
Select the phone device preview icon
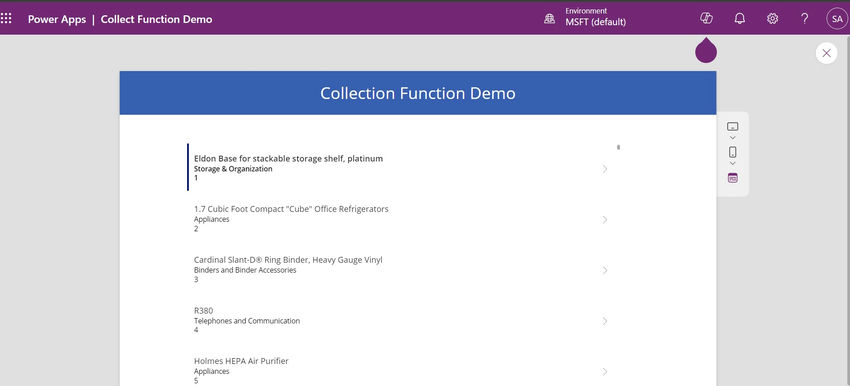(732, 152)
